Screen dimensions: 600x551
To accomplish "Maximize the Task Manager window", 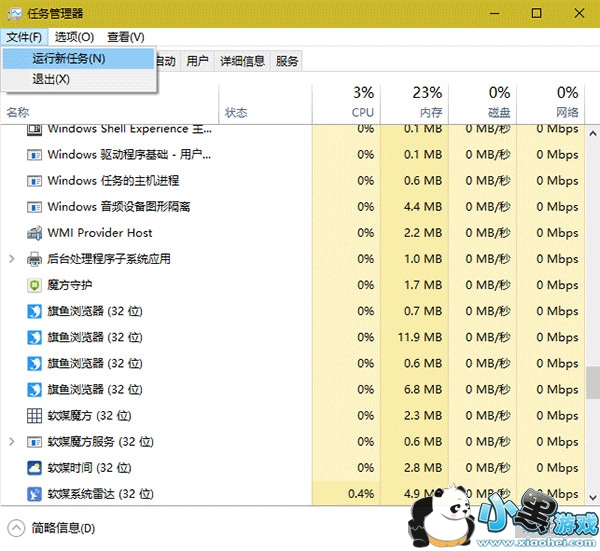I will pos(536,13).
